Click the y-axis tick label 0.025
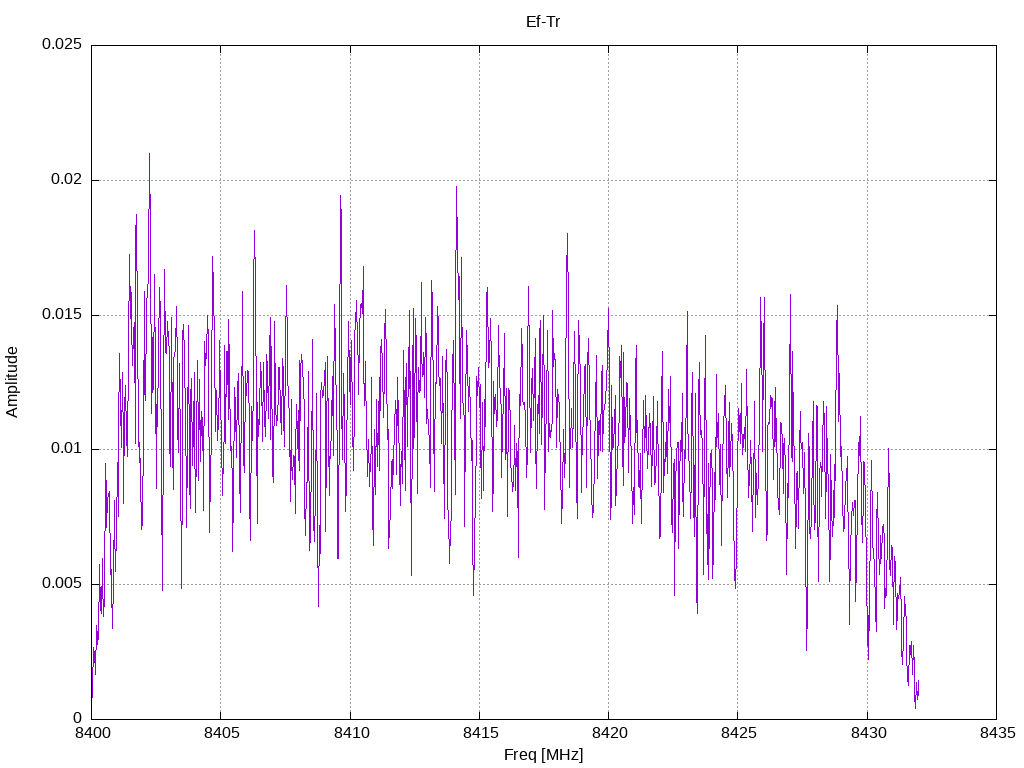The width and height of the screenshot is (1024, 768). point(62,44)
